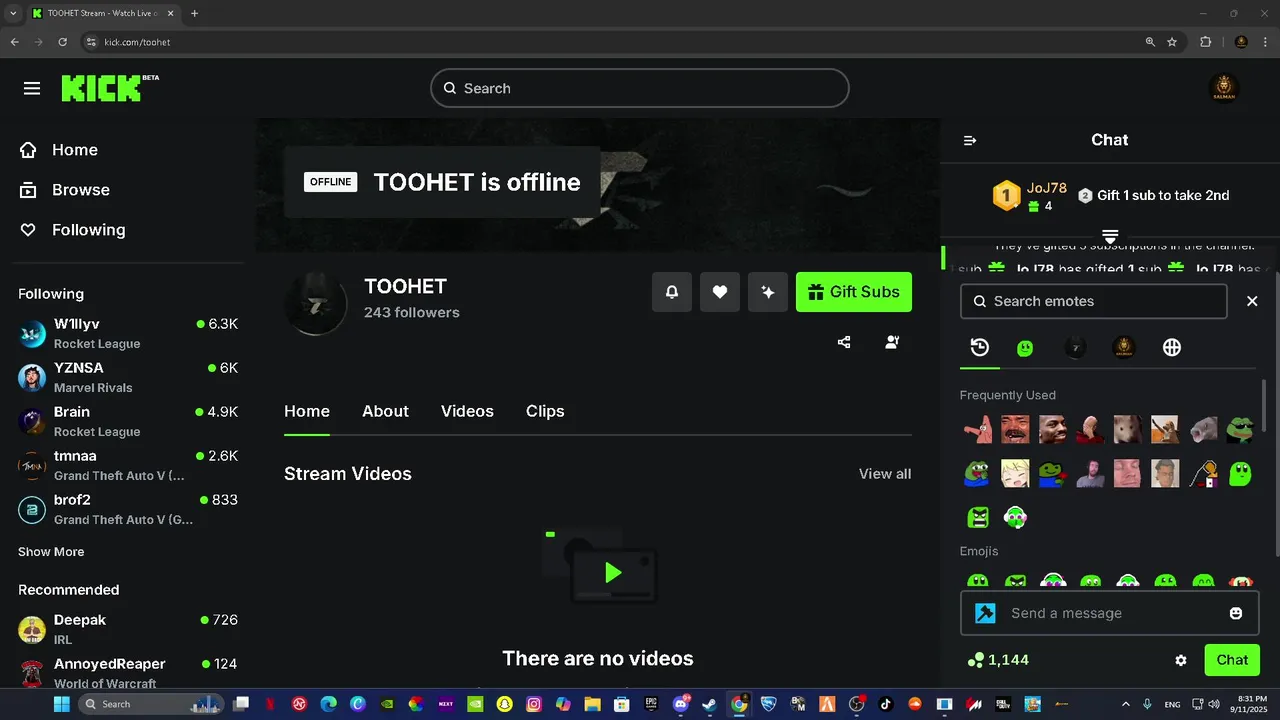
Task: Open the global emotes tab
Action: pos(1172,348)
